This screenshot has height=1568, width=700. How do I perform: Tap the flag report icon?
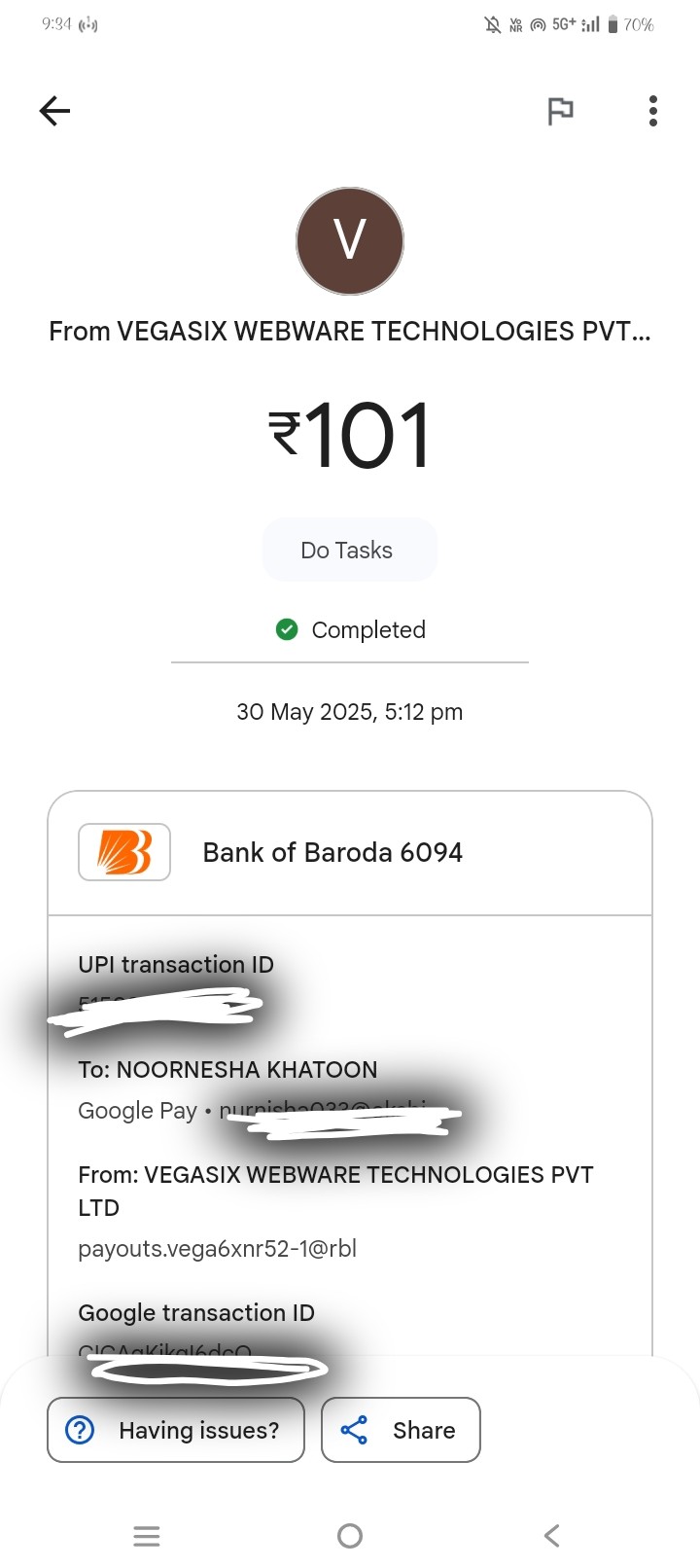[x=560, y=111]
